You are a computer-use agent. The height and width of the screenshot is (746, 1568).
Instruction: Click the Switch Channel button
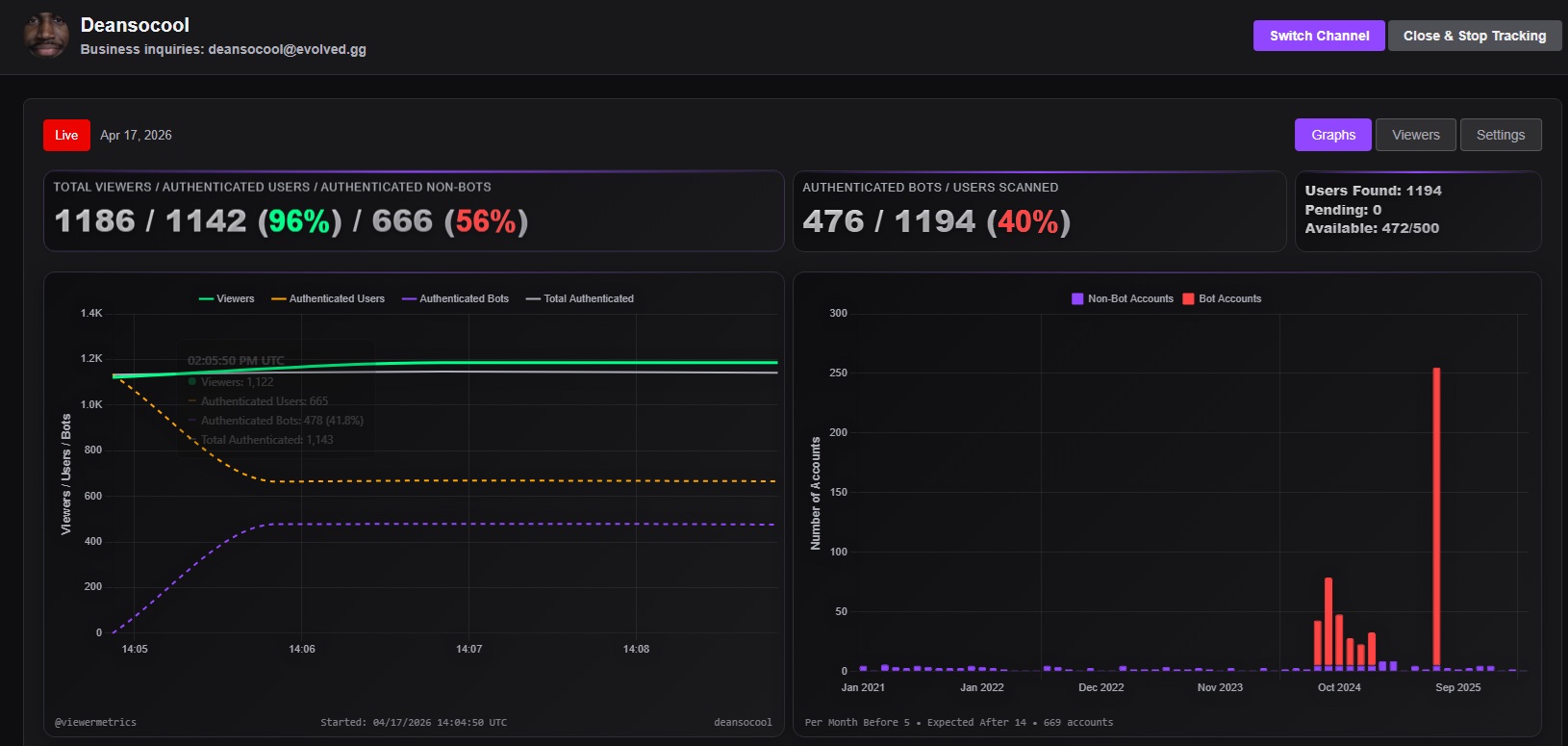(1319, 36)
